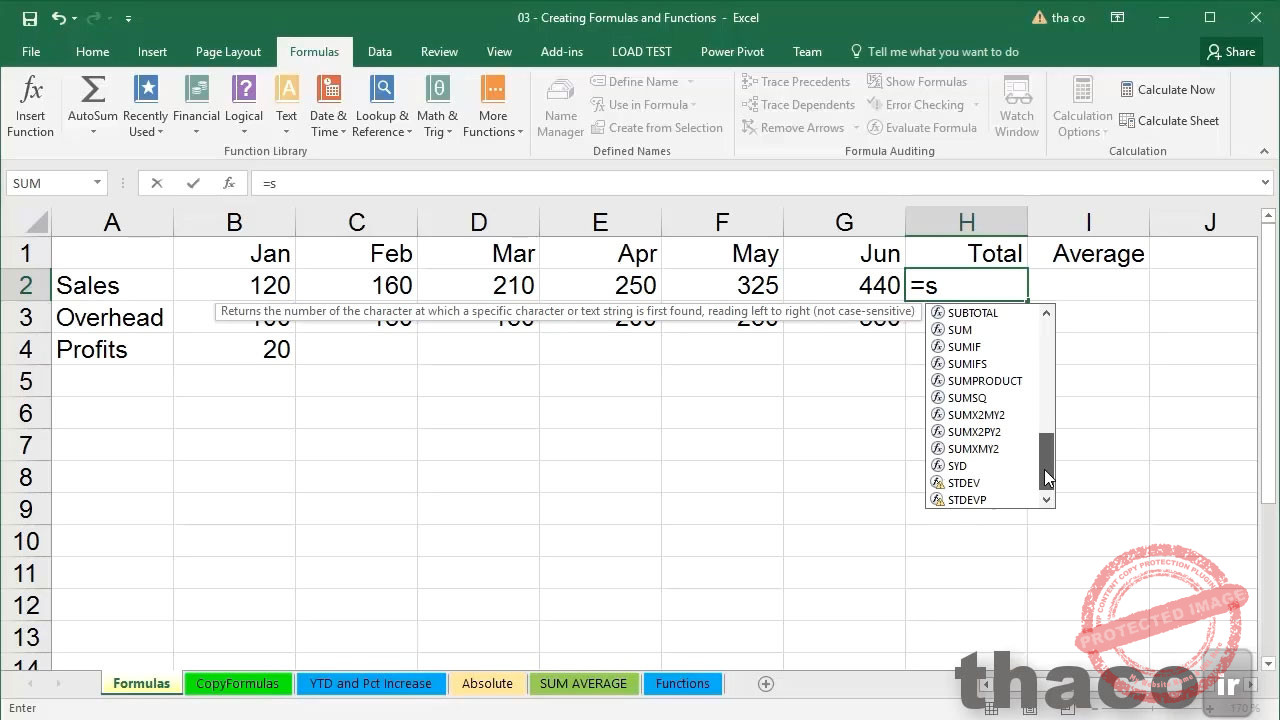Screen dimensions: 1280x720
Task: Expand the formula bar chevron
Action: point(1266,183)
